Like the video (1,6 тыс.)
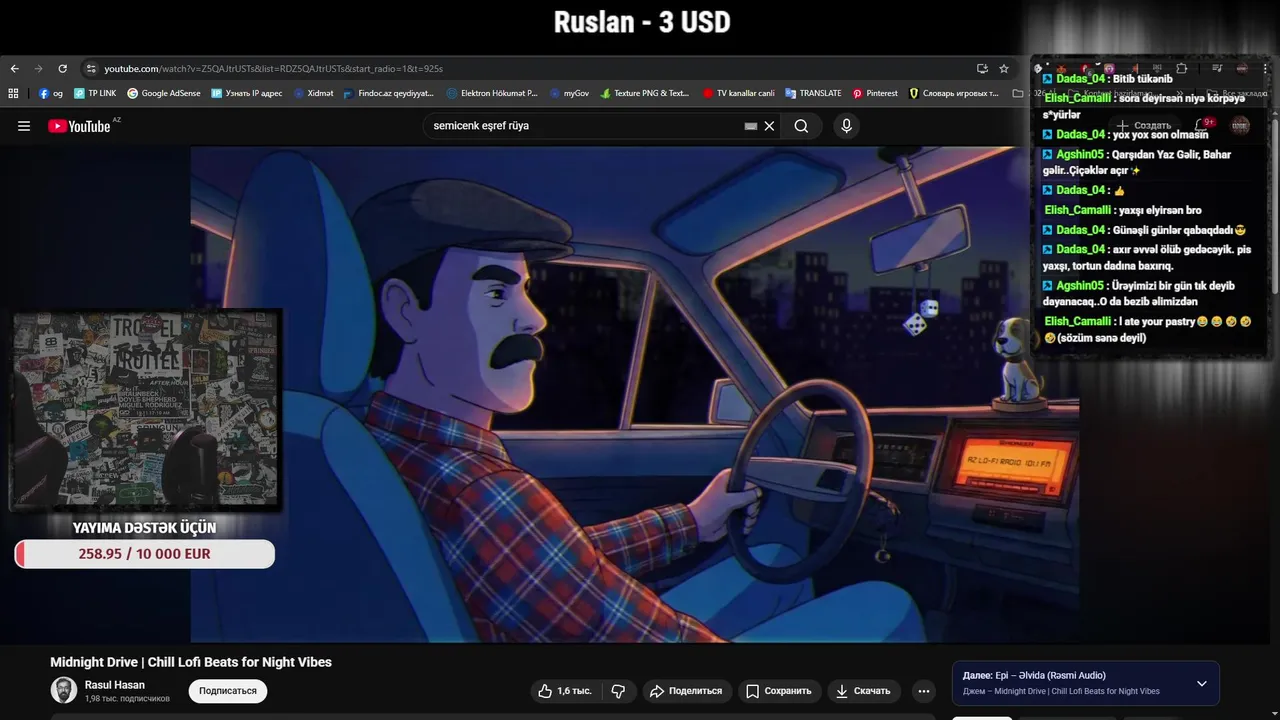Viewport: 1280px width, 720px height. pos(565,691)
